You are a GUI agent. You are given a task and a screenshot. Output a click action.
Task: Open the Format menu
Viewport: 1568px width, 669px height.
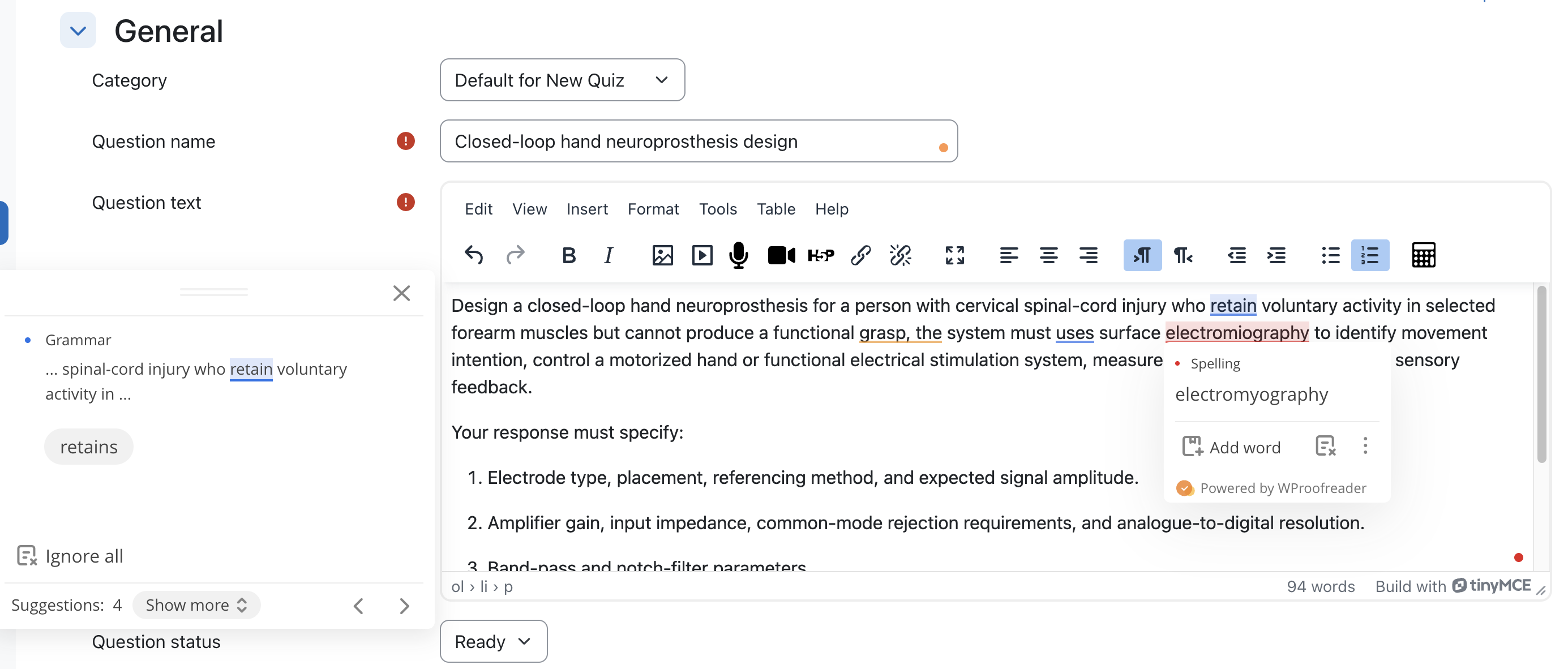pyautogui.click(x=653, y=209)
